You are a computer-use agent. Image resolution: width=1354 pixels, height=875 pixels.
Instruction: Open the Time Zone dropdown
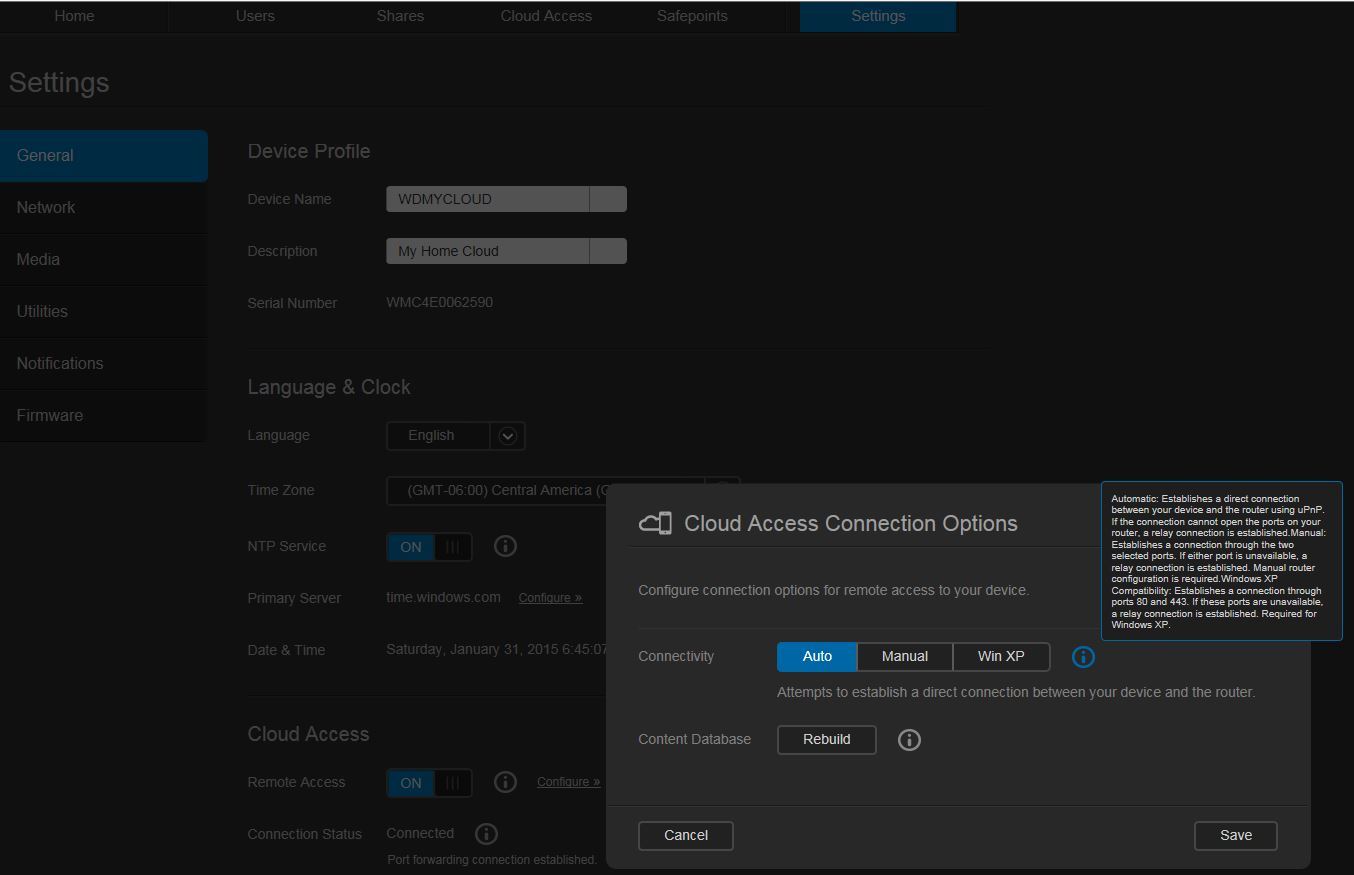coord(563,491)
